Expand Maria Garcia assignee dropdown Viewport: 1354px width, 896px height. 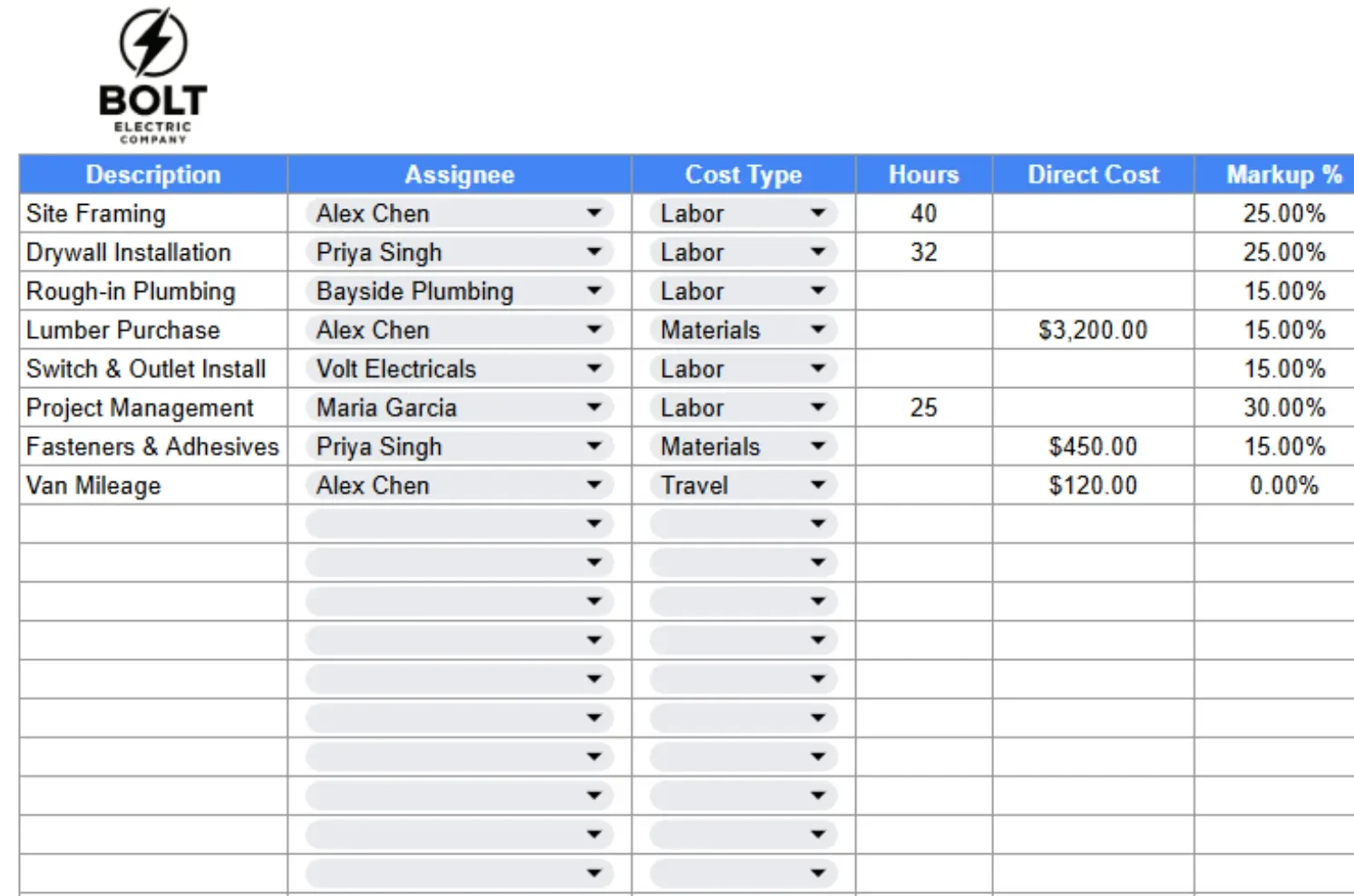click(594, 408)
